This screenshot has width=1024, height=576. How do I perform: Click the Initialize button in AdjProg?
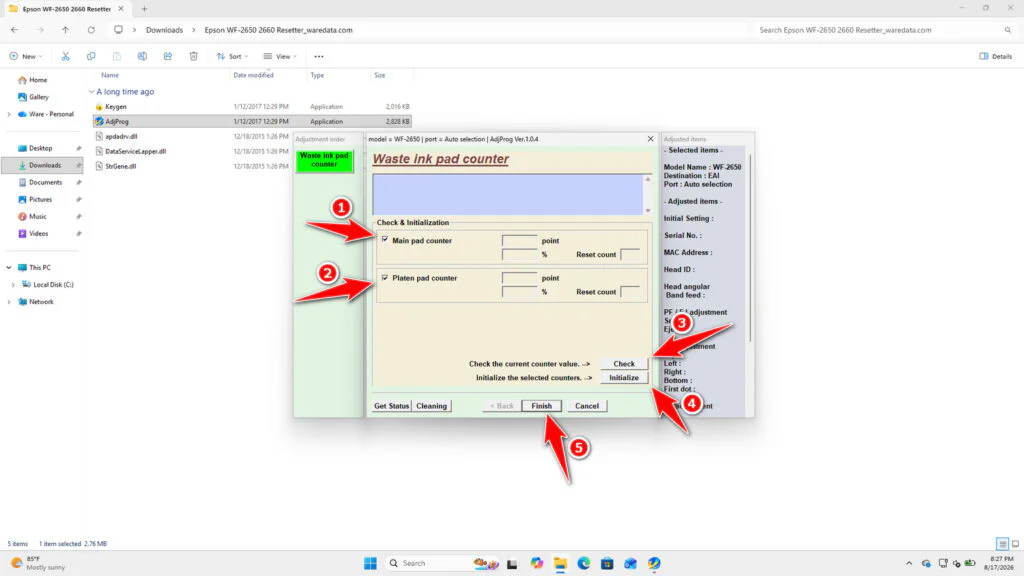(x=624, y=377)
